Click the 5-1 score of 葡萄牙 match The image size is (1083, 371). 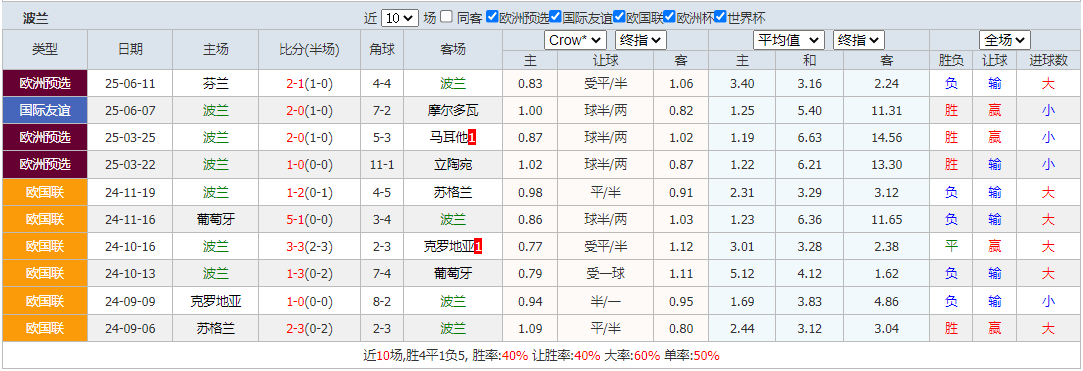tap(296, 220)
